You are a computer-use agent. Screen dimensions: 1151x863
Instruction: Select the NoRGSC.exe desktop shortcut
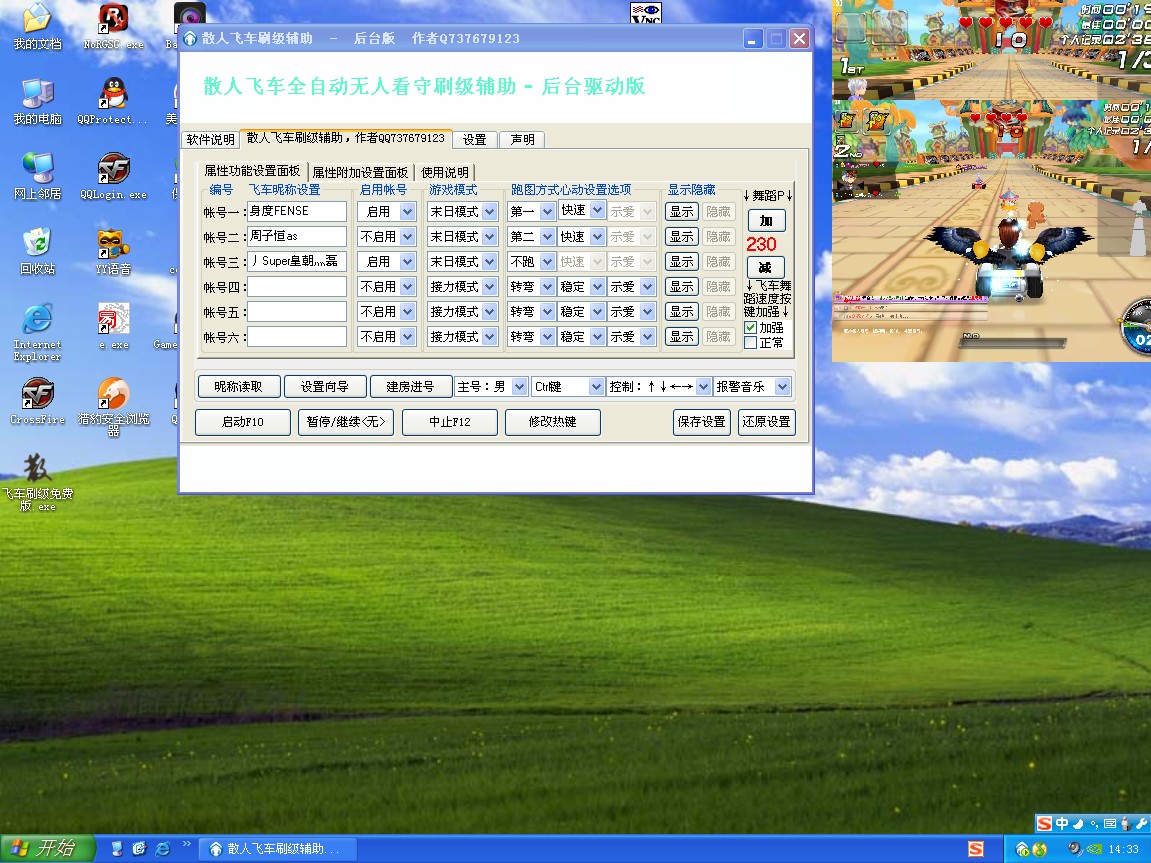113,26
